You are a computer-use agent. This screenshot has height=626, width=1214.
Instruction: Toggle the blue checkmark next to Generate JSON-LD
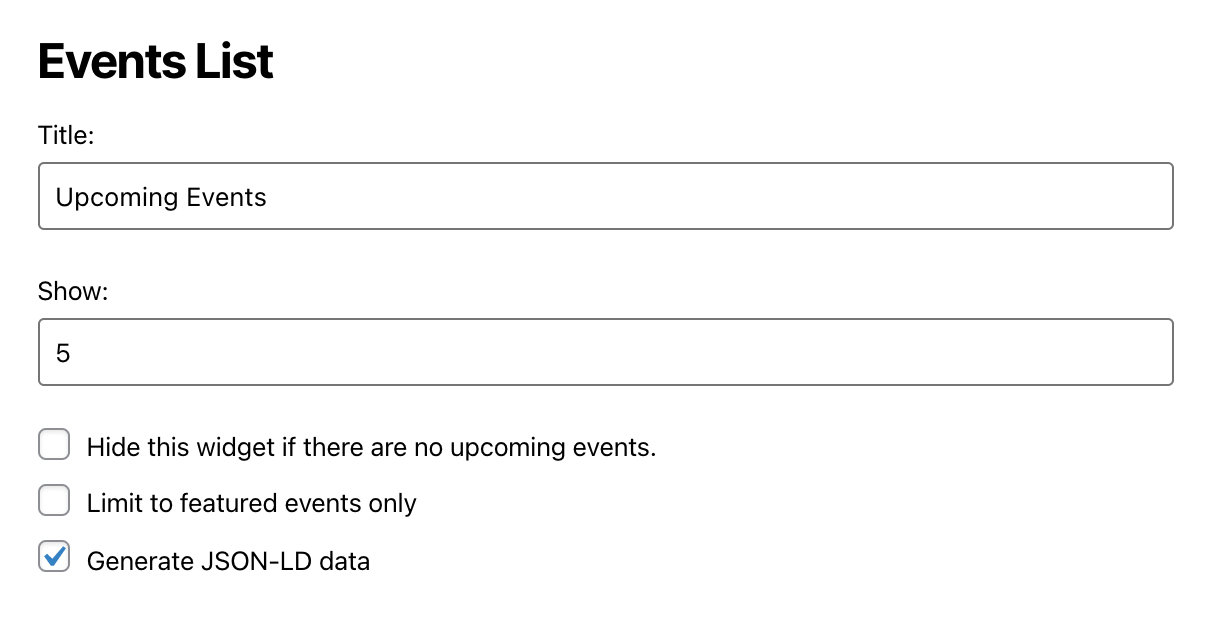click(54, 557)
